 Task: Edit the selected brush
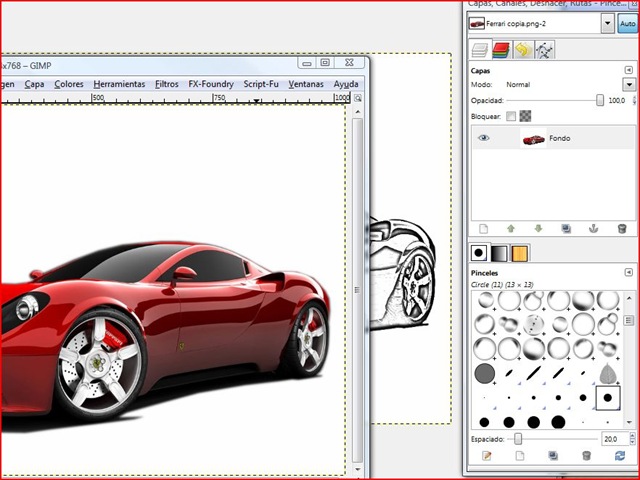(487, 456)
